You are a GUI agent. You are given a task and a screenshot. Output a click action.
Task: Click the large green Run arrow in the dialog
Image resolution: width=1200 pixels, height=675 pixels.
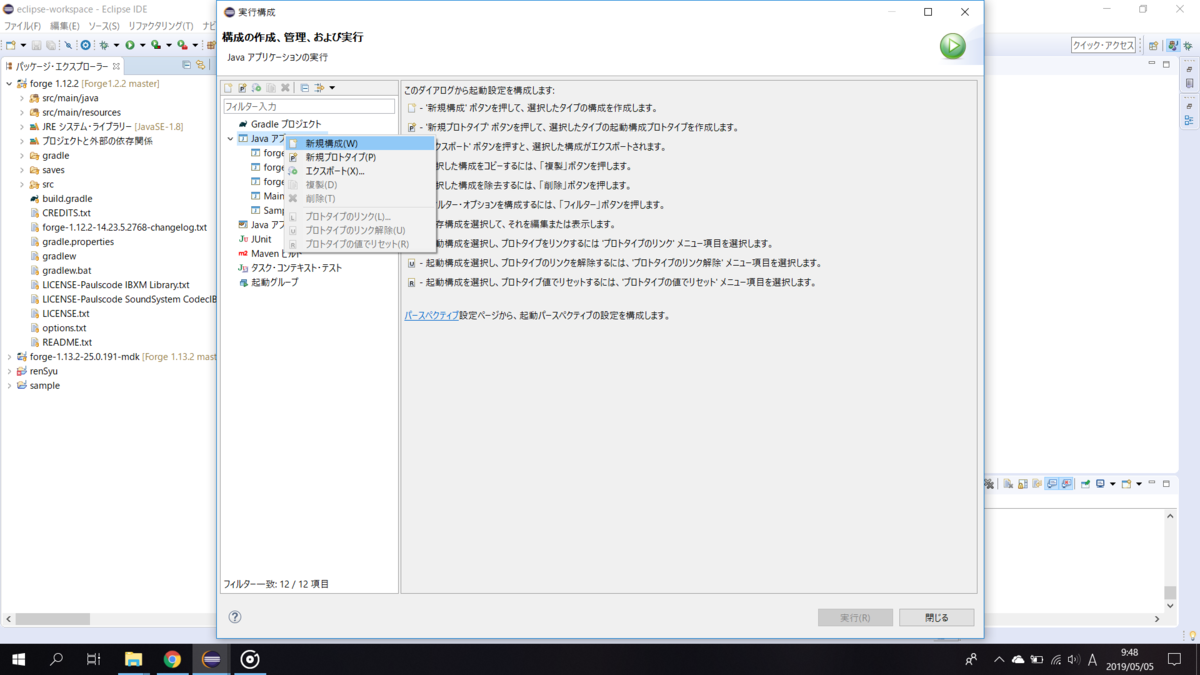(x=951, y=46)
